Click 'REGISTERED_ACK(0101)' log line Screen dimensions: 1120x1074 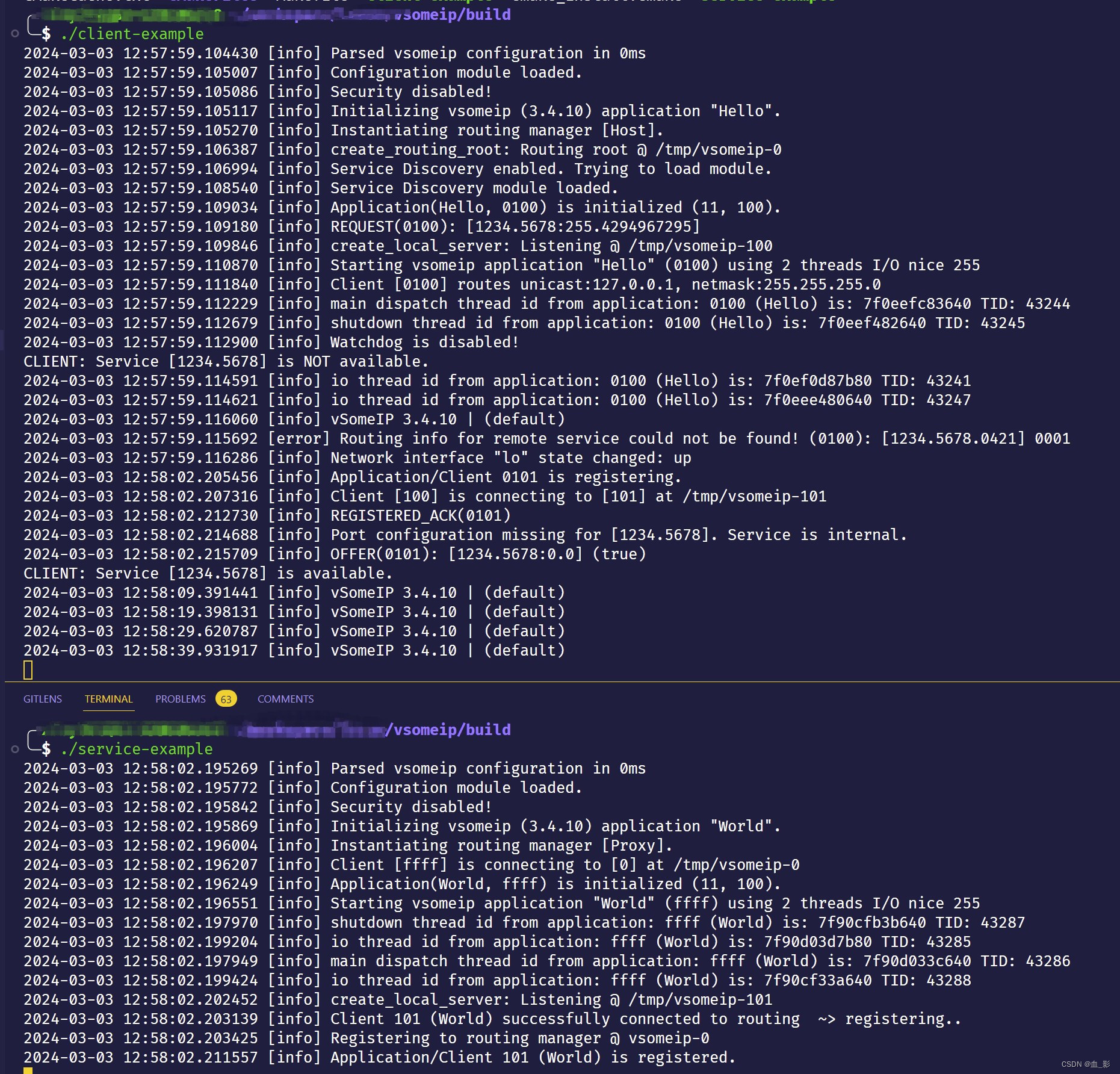point(267,515)
